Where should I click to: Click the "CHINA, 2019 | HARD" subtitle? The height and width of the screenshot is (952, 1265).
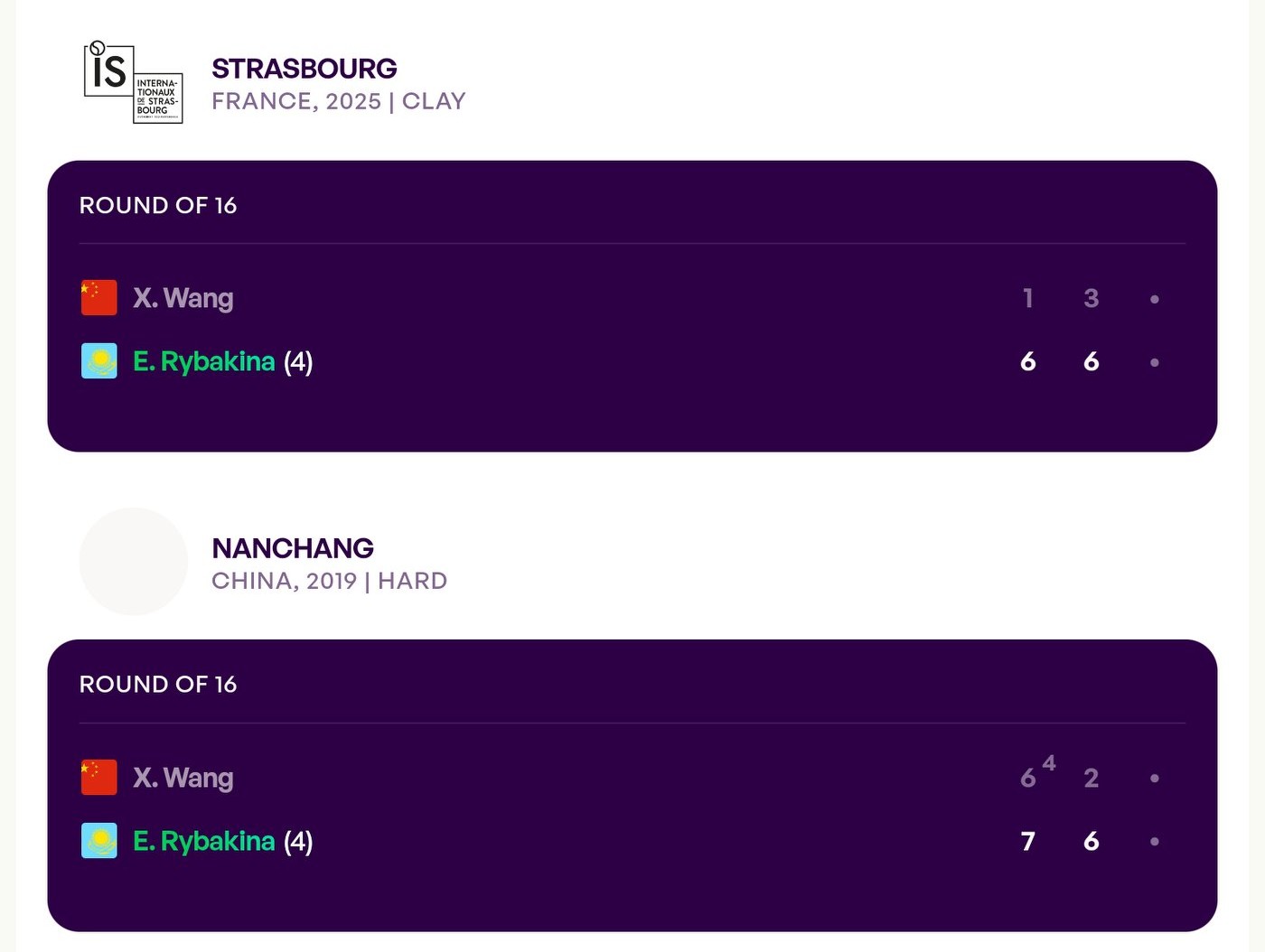pos(330,581)
